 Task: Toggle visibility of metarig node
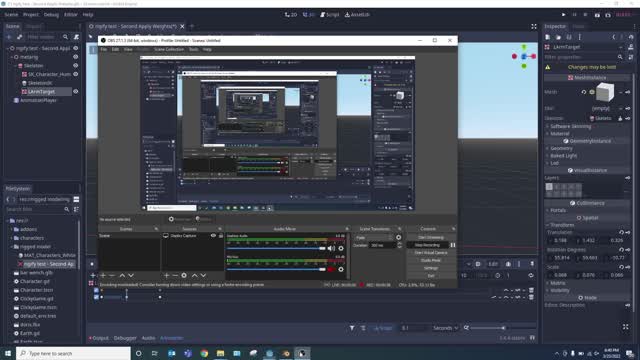[x=76, y=57]
